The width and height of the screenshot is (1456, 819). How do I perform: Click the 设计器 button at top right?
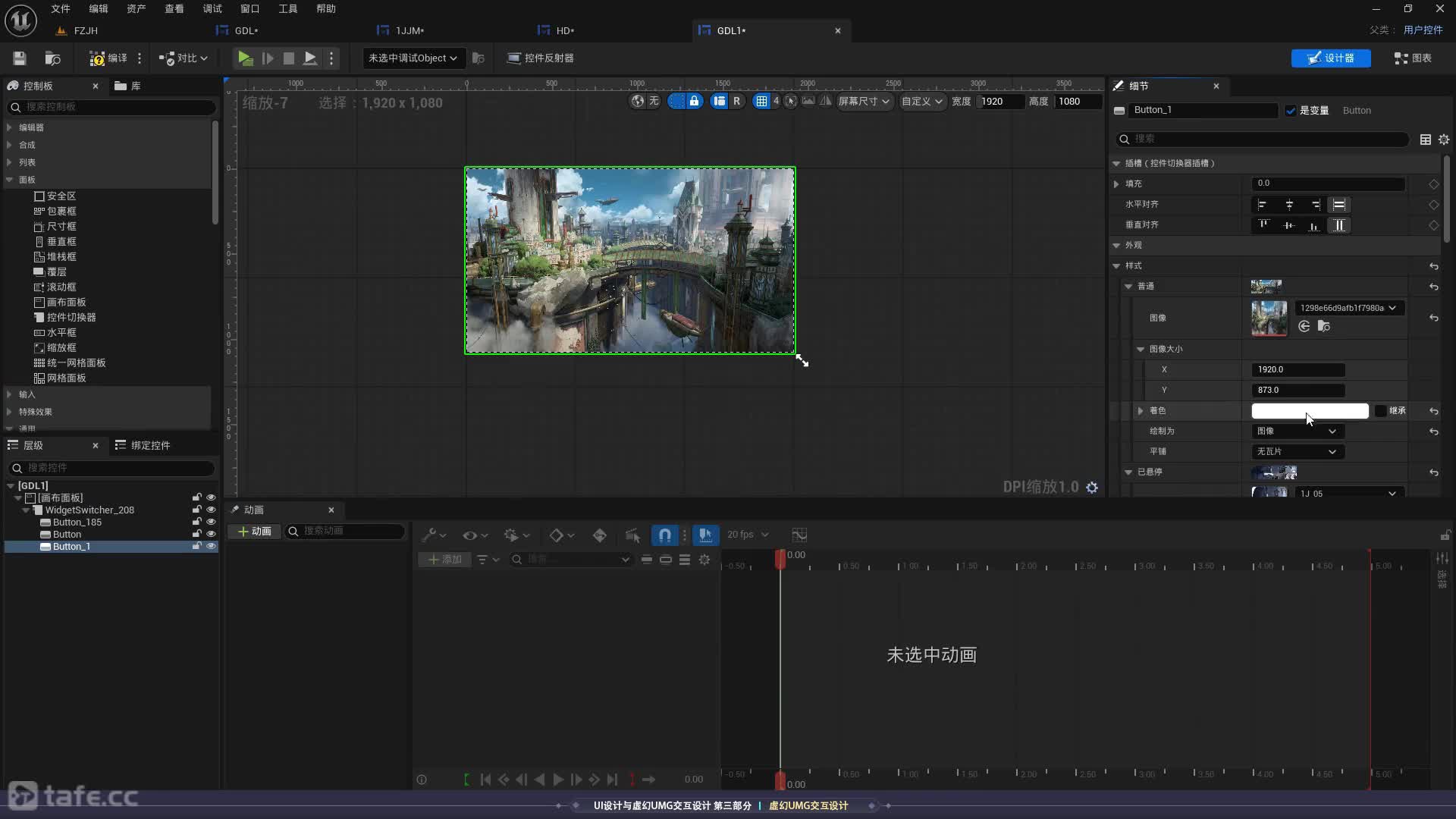coord(1331,58)
